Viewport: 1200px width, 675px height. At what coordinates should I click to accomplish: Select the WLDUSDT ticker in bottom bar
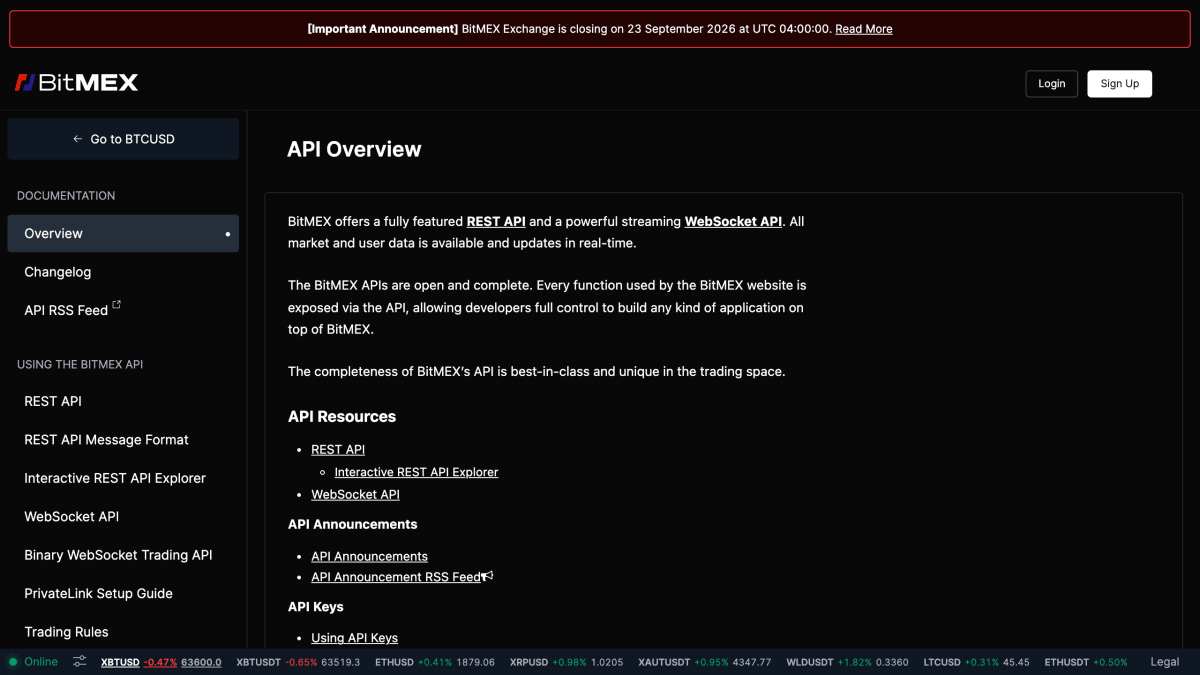(848, 662)
